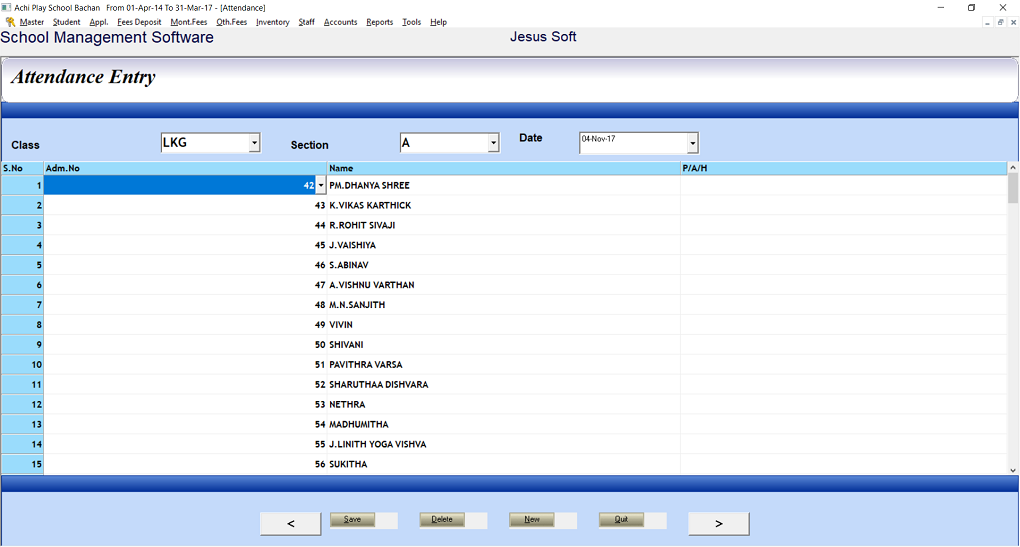Click the Quit button
The height and width of the screenshot is (547, 1020).
[x=621, y=520]
